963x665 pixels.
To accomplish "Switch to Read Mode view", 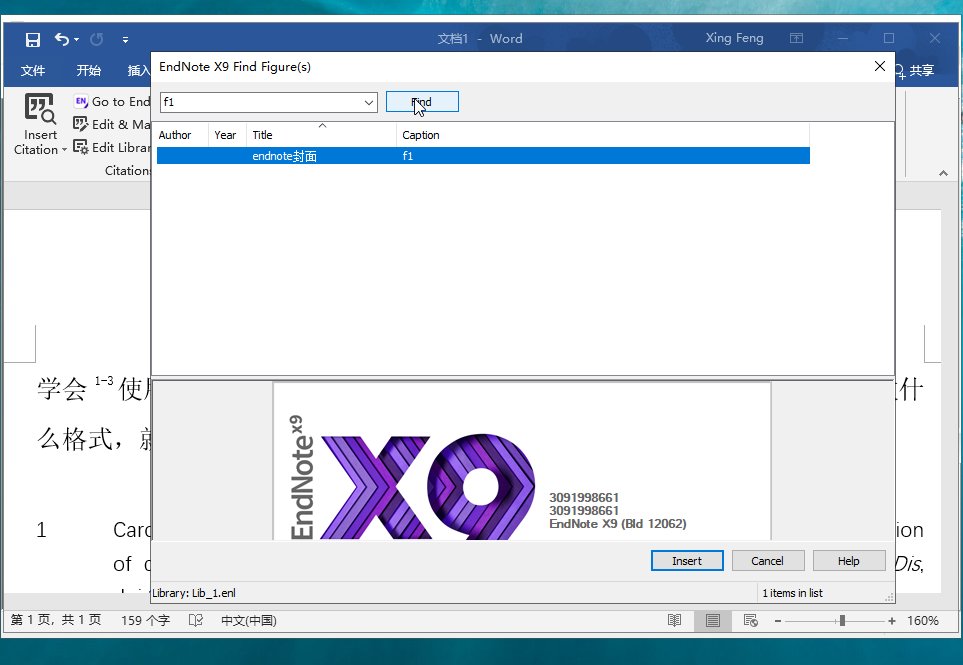I will tap(674, 621).
